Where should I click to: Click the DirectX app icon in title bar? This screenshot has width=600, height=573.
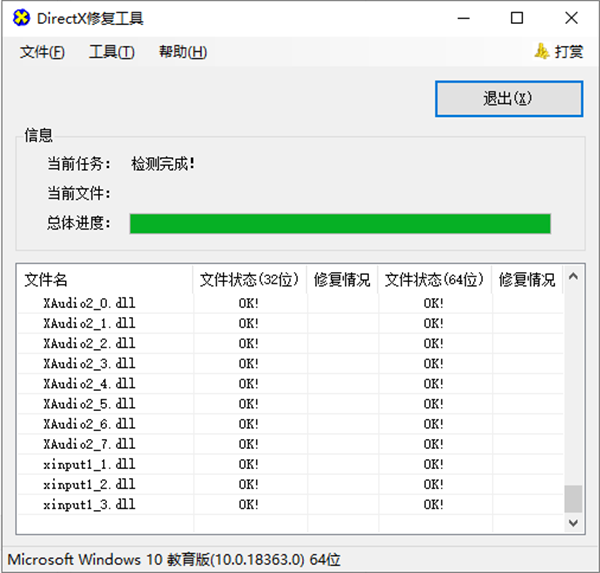(x=21, y=18)
